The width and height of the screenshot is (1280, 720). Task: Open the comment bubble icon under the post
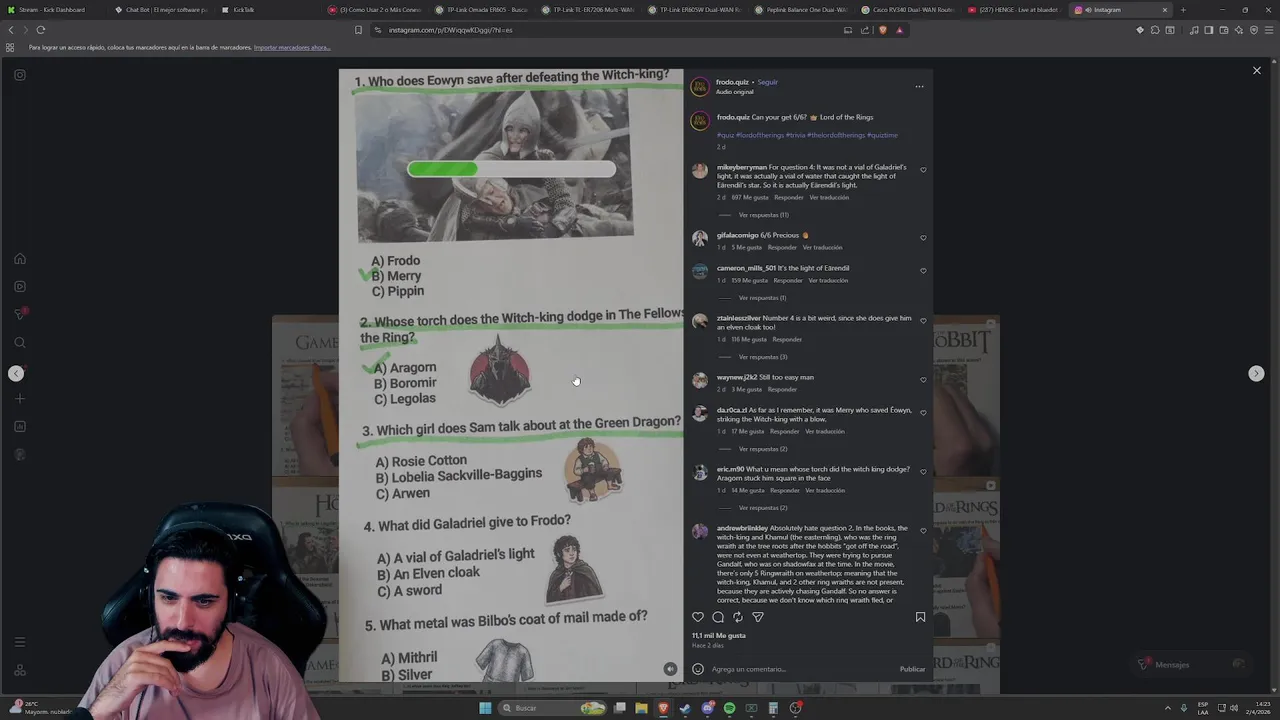pyautogui.click(x=718, y=617)
